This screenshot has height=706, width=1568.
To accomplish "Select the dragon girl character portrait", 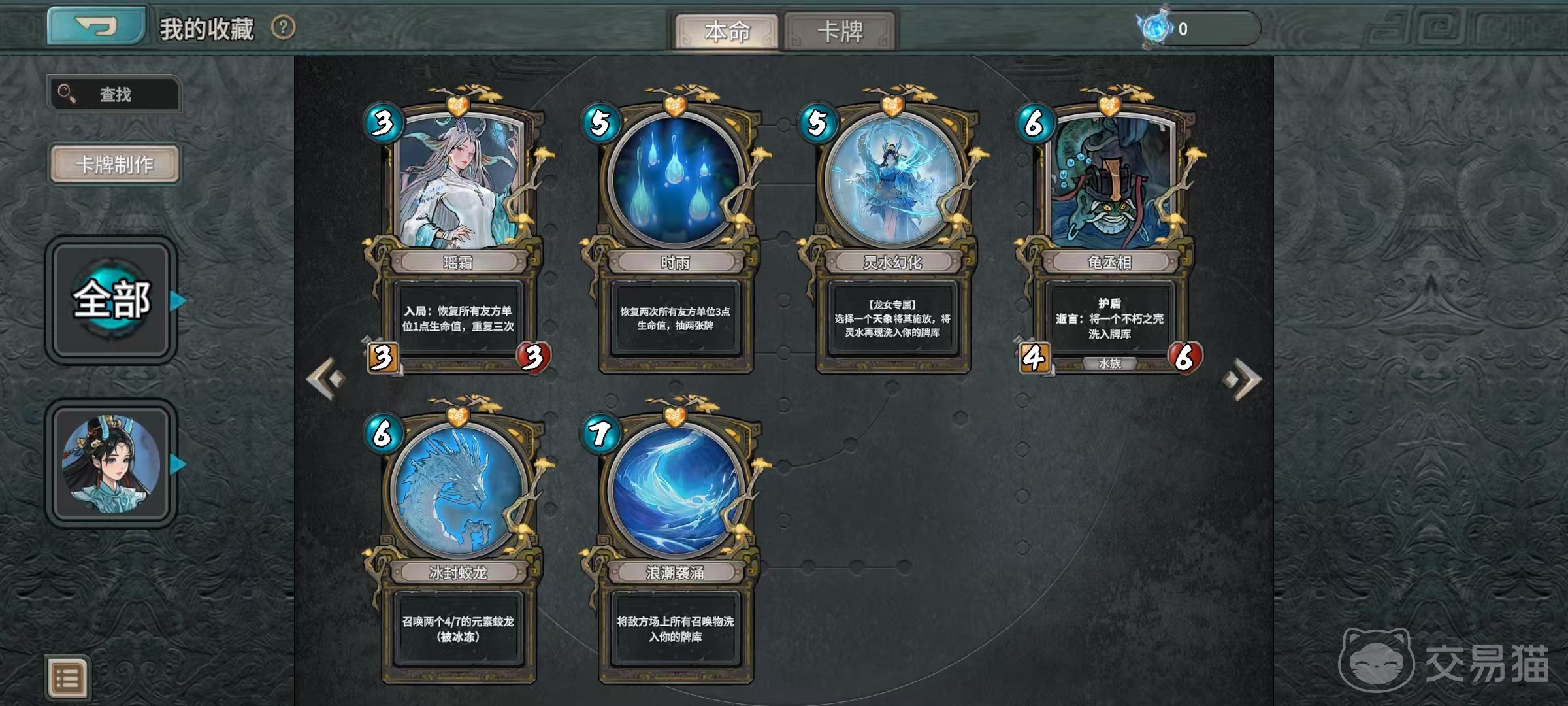I will tap(111, 463).
